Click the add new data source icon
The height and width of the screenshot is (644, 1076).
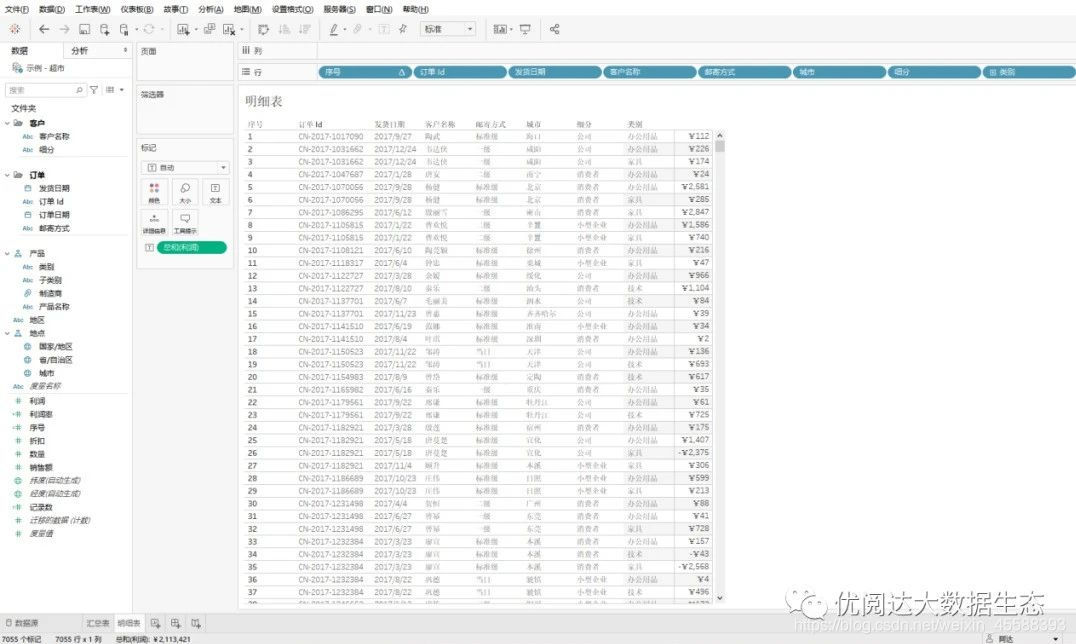coord(104,29)
